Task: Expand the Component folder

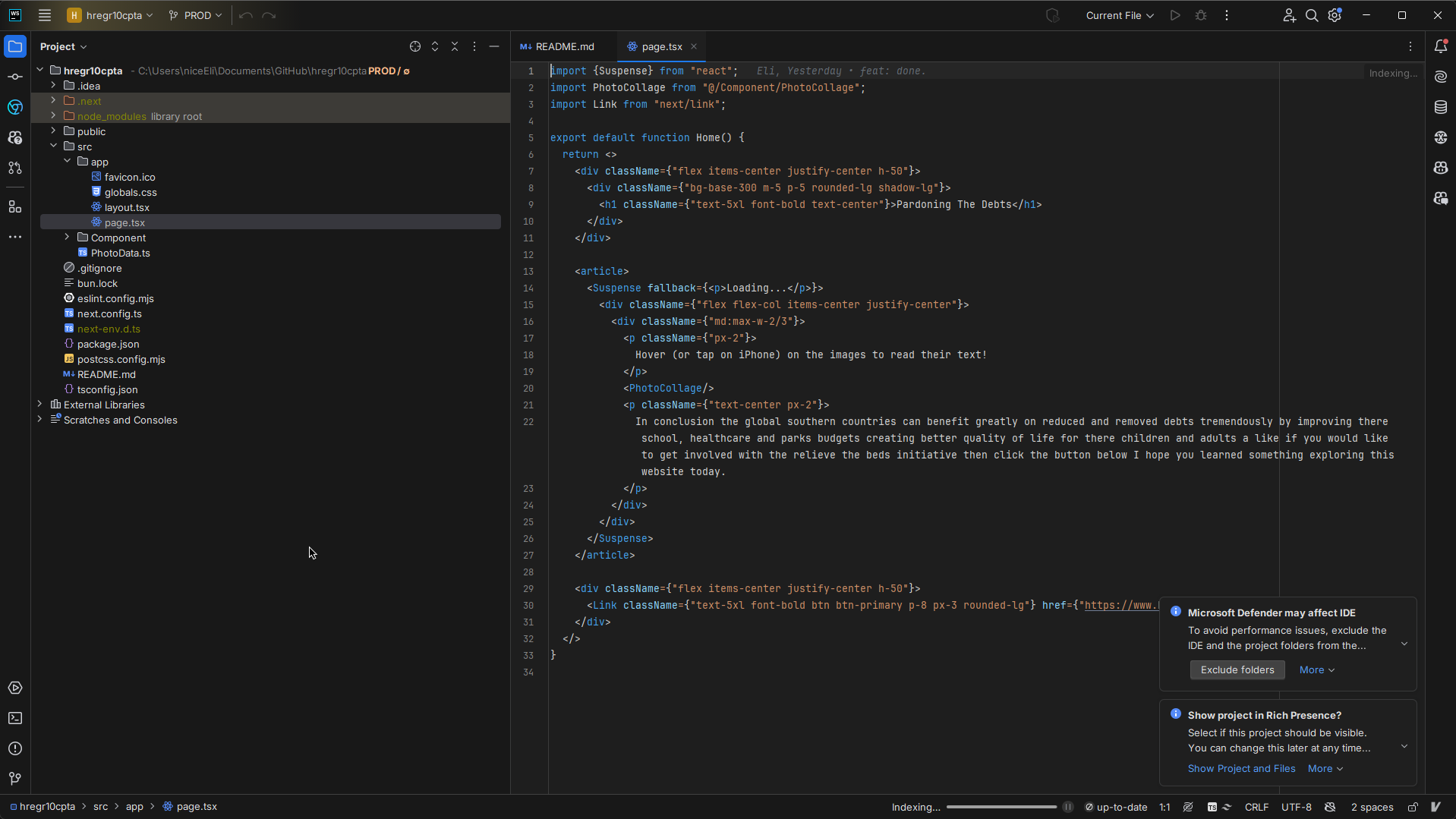Action: (68, 238)
